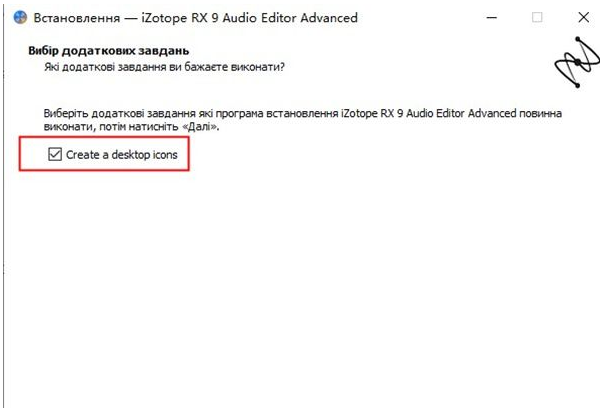Click the instruction paragraph starting 'Виберіть додаткові завдання'
The image size is (604, 410).
click(302, 120)
